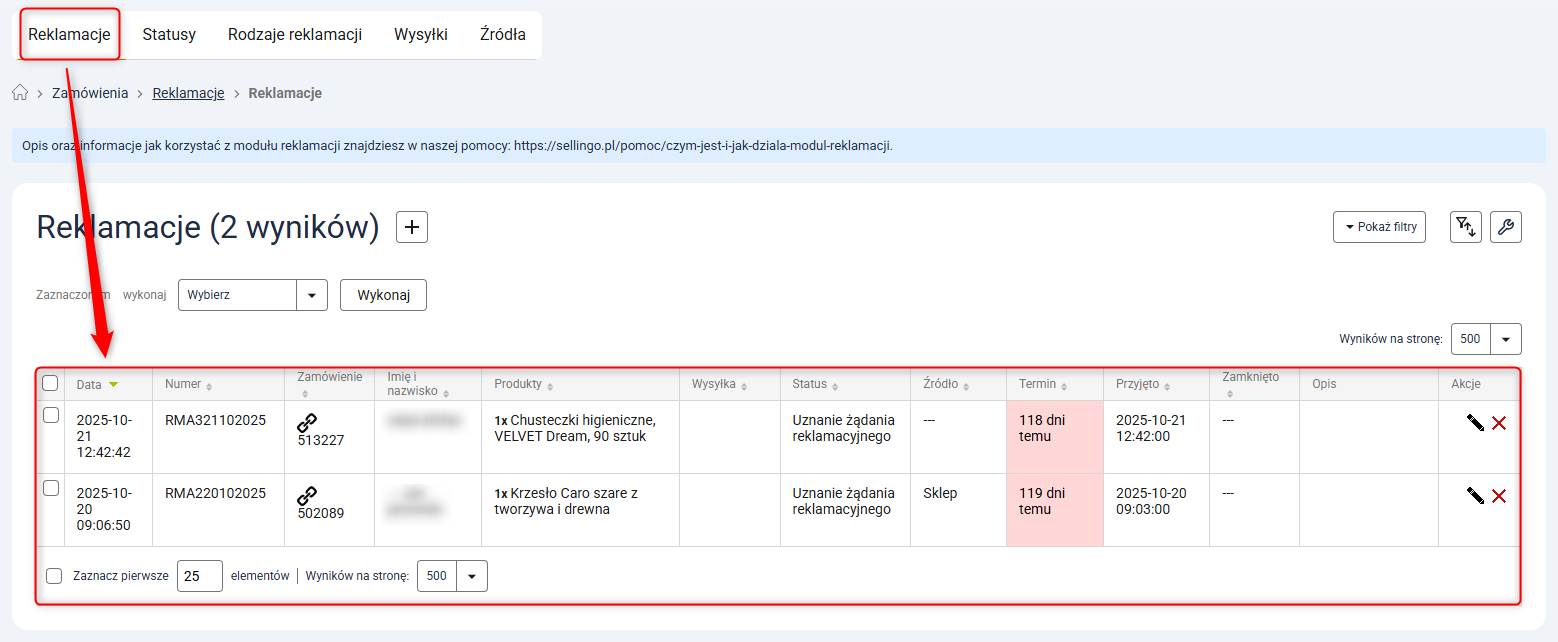The image size is (1558, 642).
Task: Delete complaint RMA321102025 with red X
Action: pyautogui.click(x=1499, y=423)
